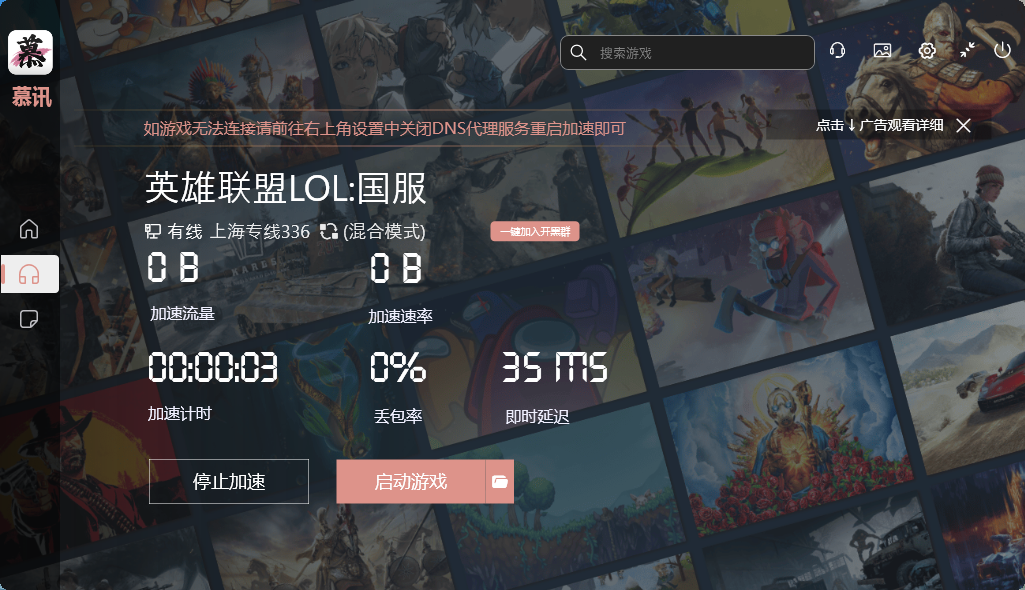The width and height of the screenshot is (1025, 590).
Task: Open game folder icon beside 启动游戏
Action: pos(499,482)
